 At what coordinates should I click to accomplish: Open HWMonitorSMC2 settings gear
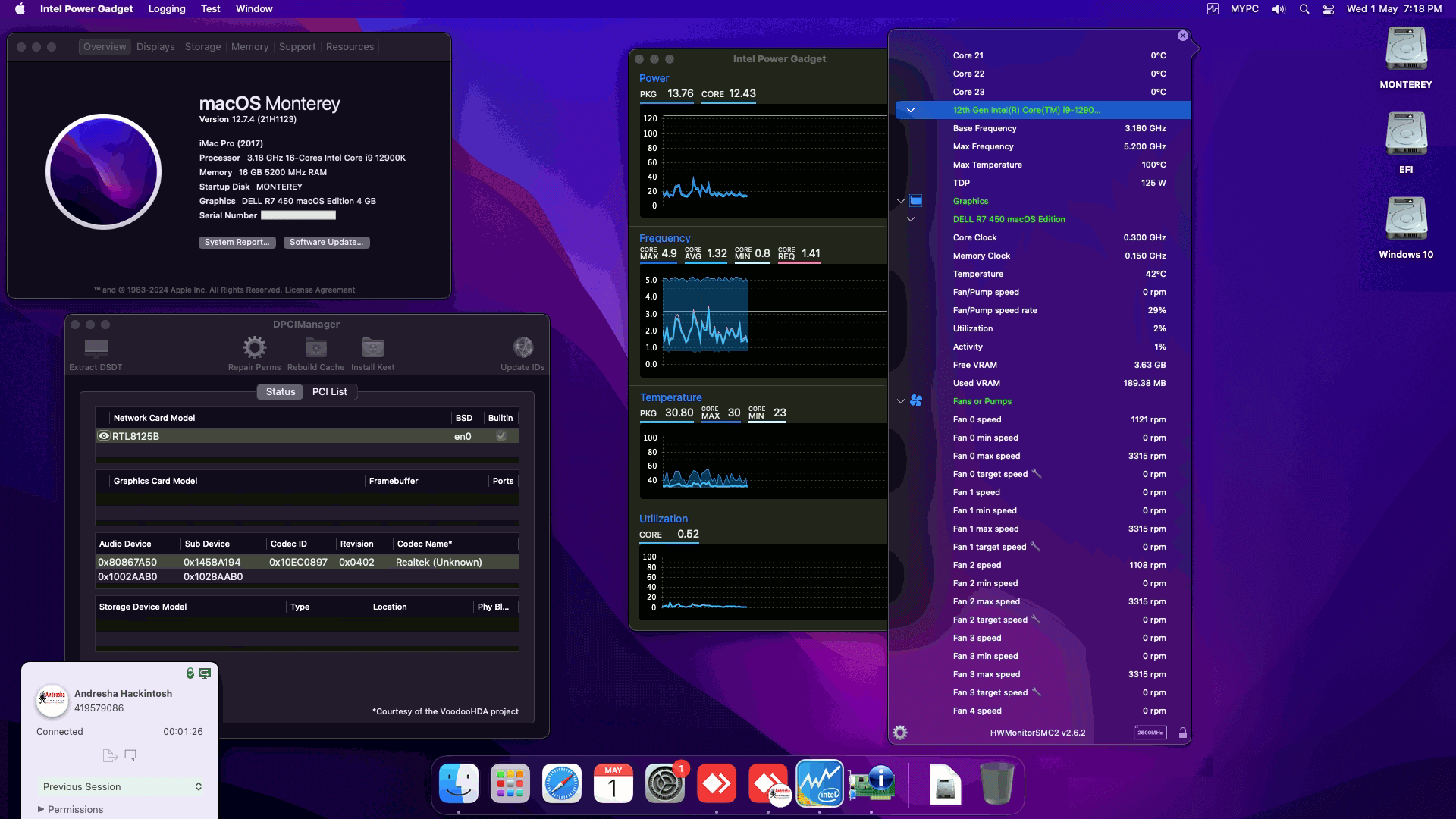pos(900,733)
